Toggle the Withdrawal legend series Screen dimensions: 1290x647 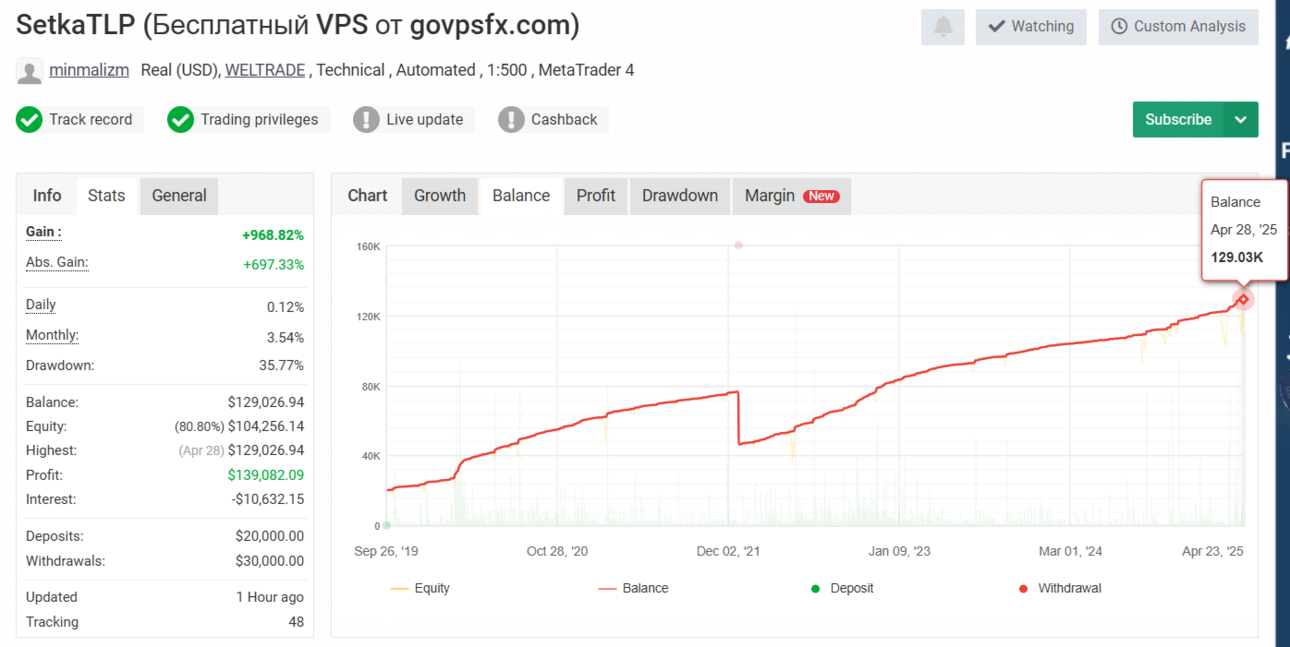point(1060,588)
